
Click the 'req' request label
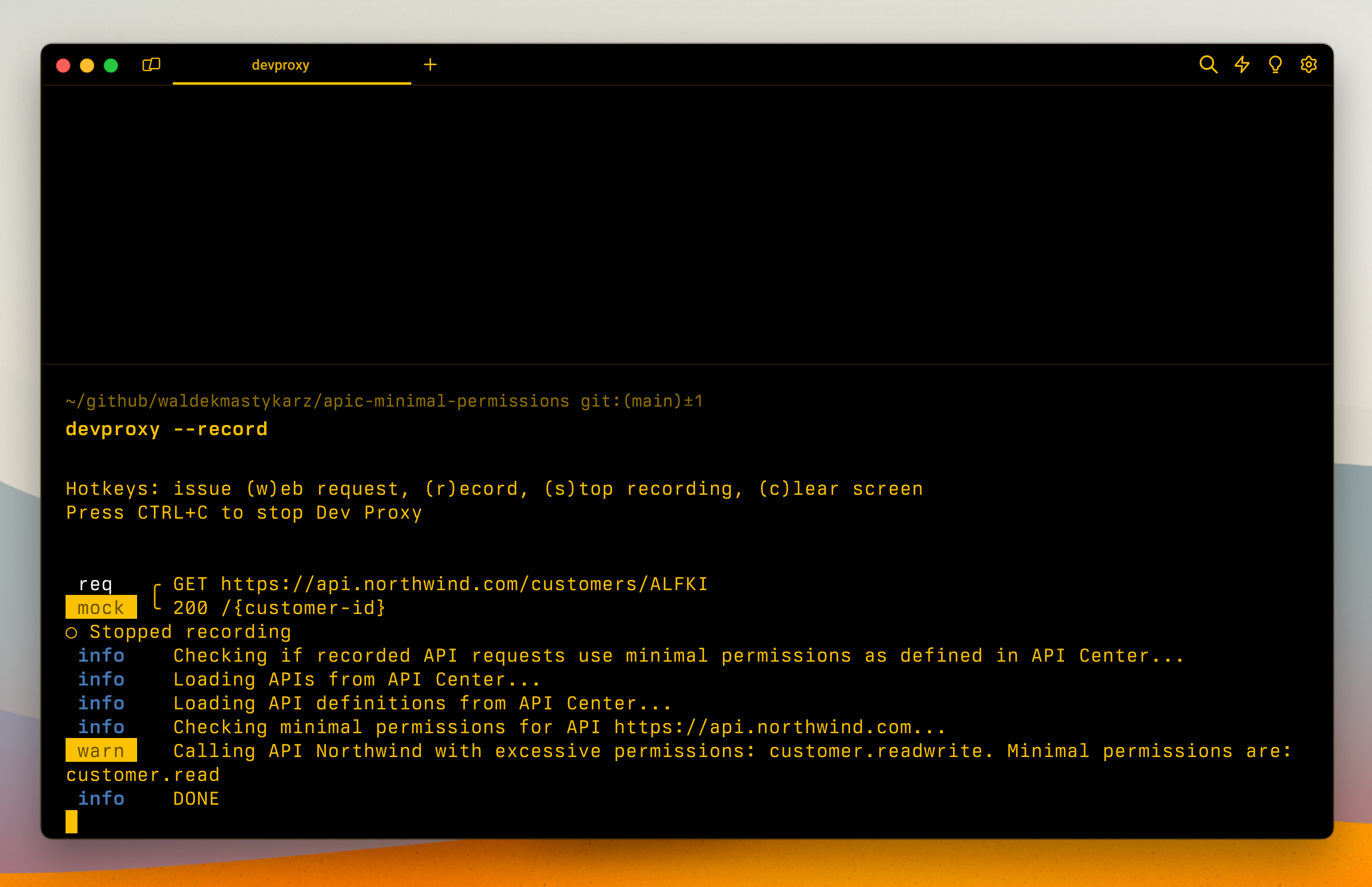coord(97,584)
